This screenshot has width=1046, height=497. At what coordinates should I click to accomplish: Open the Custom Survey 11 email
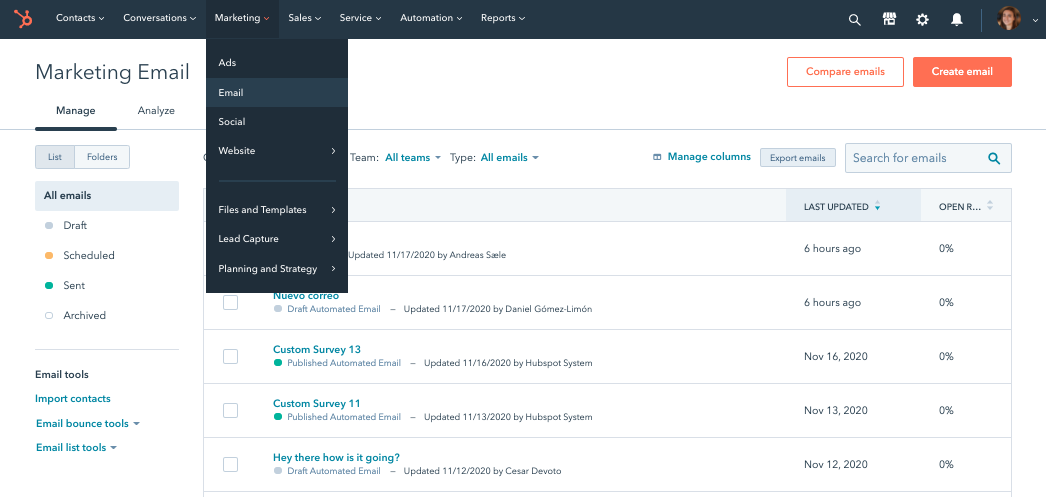click(316, 404)
